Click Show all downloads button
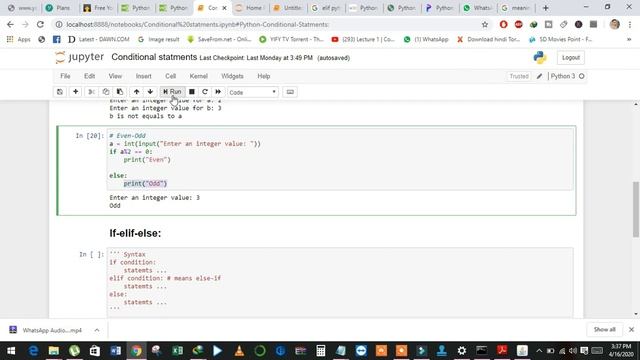The image size is (640, 360). [x=604, y=330]
